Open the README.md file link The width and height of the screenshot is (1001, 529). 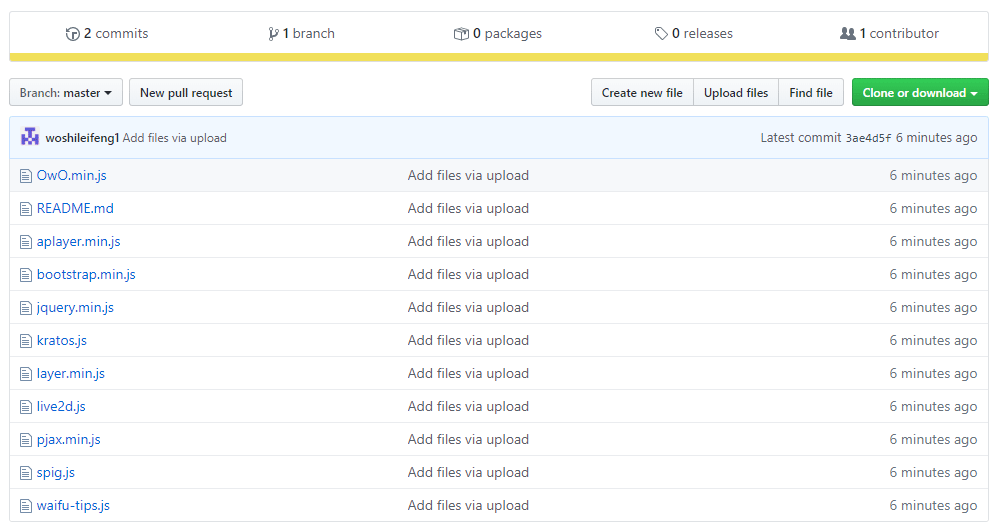(75, 209)
